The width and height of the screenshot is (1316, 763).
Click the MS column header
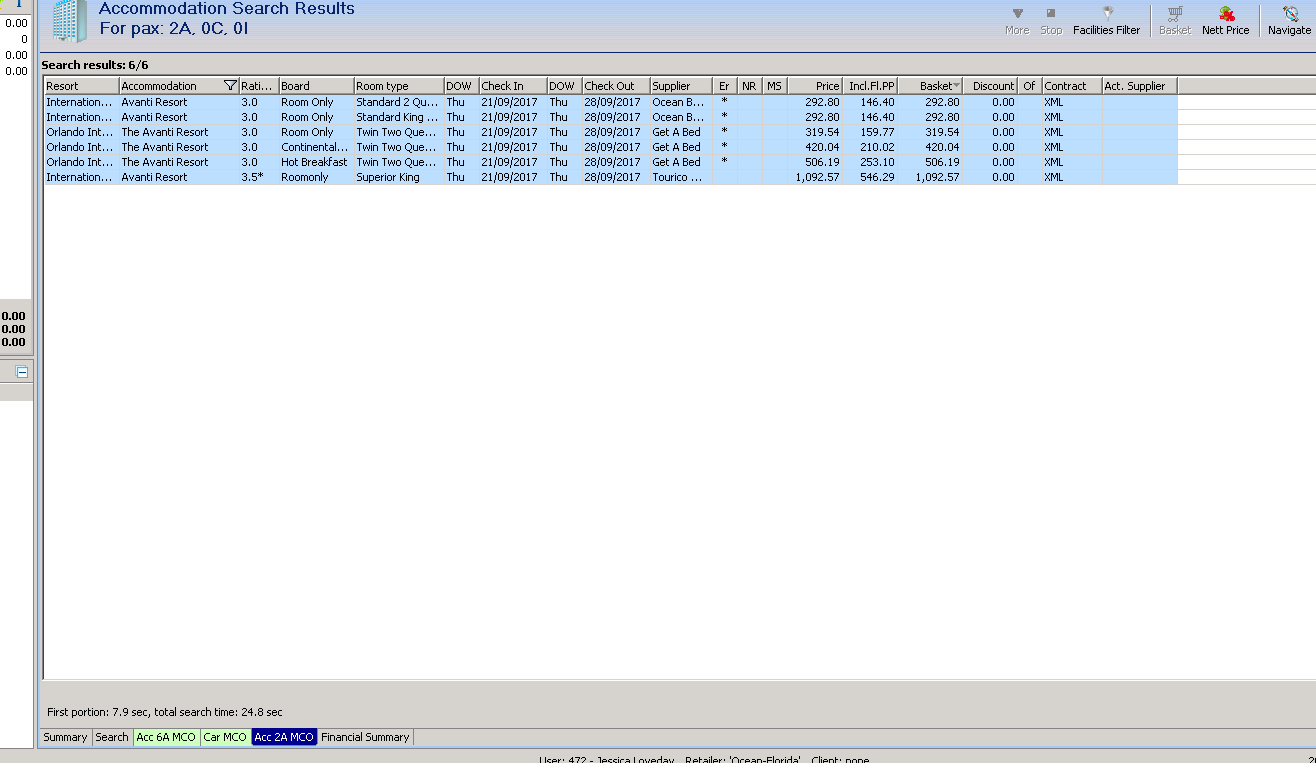click(775, 86)
